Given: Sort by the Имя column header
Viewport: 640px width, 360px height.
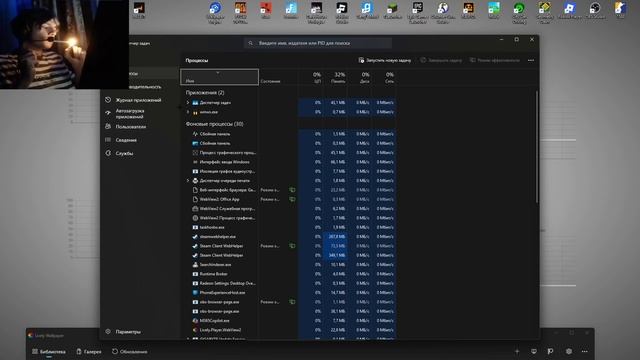Looking at the screenshot, I should 219,77.
